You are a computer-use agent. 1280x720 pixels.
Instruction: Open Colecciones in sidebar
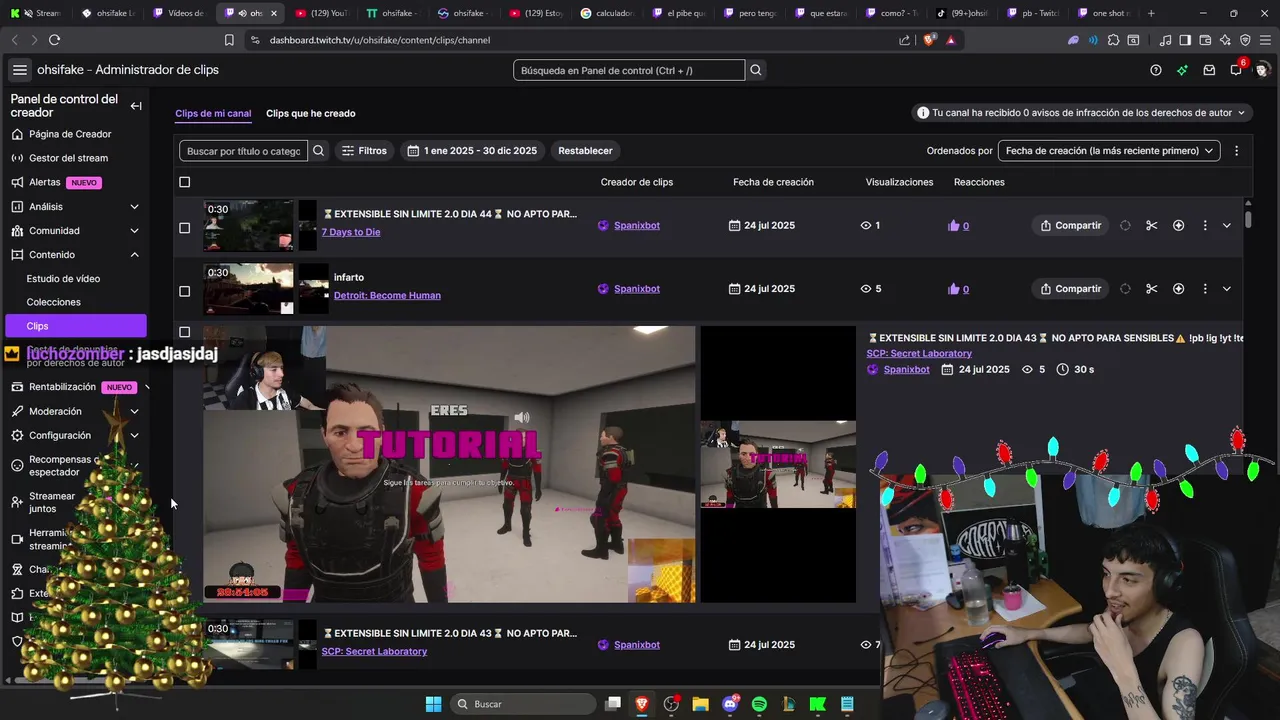click(x=53, y=302)
